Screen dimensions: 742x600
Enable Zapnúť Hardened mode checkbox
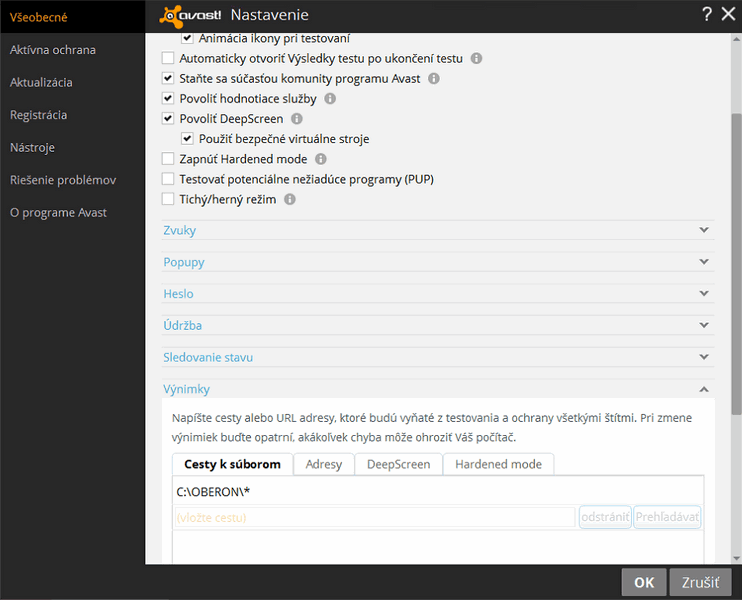[168, 159]
